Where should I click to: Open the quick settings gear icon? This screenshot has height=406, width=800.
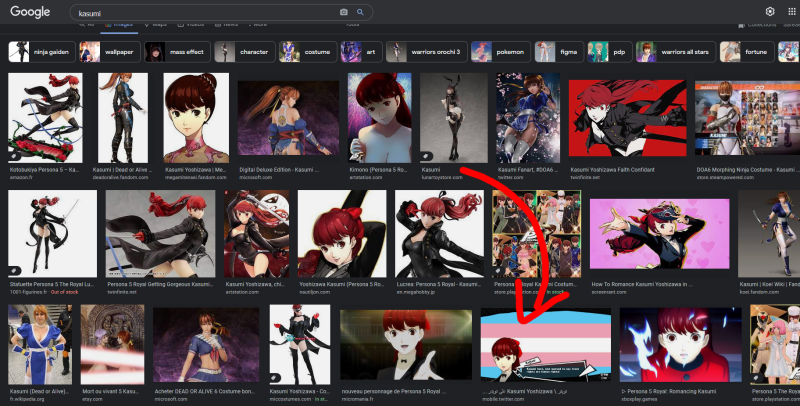(x=770, y=12)
